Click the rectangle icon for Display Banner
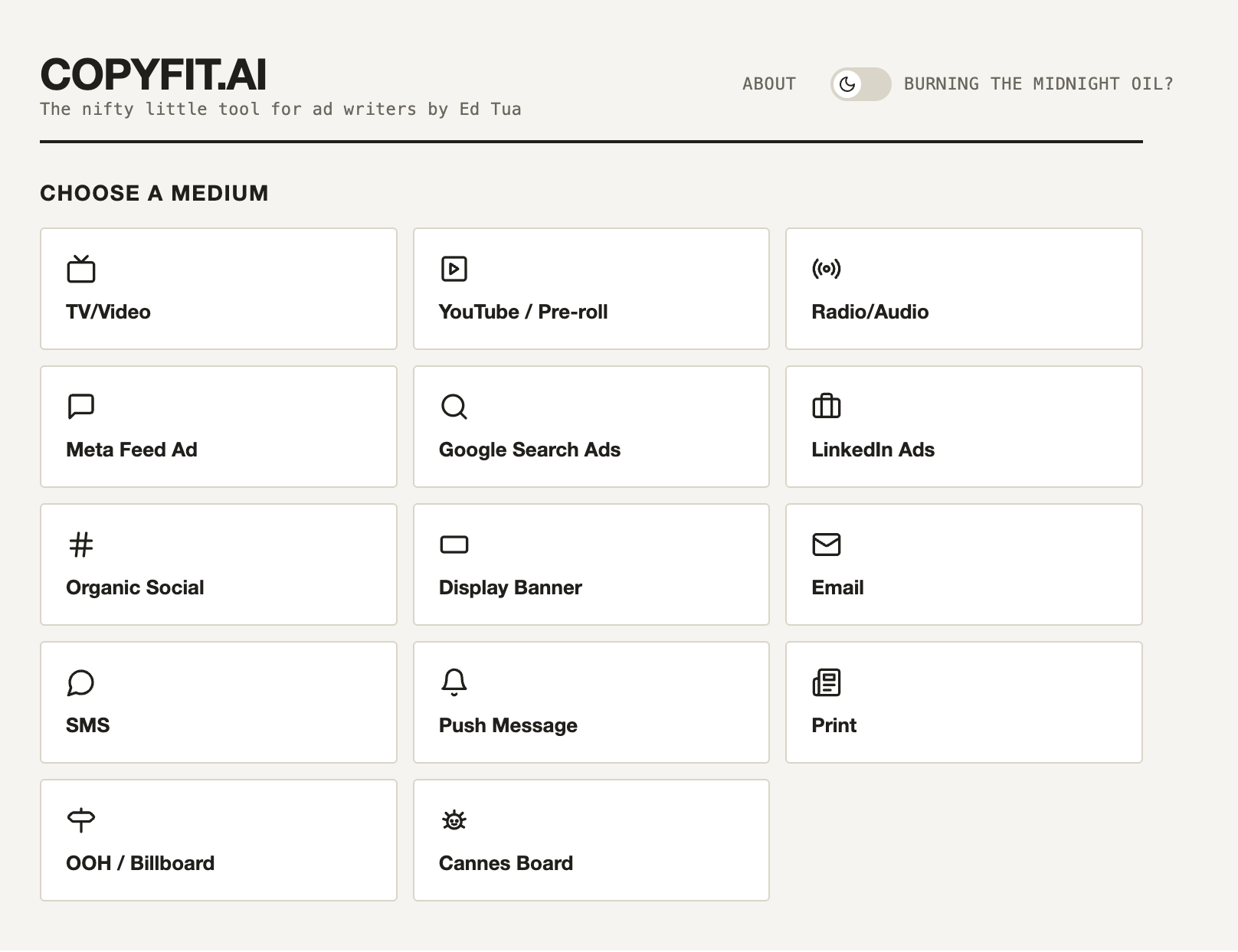 pyautogui.click(x=454, y=545)
